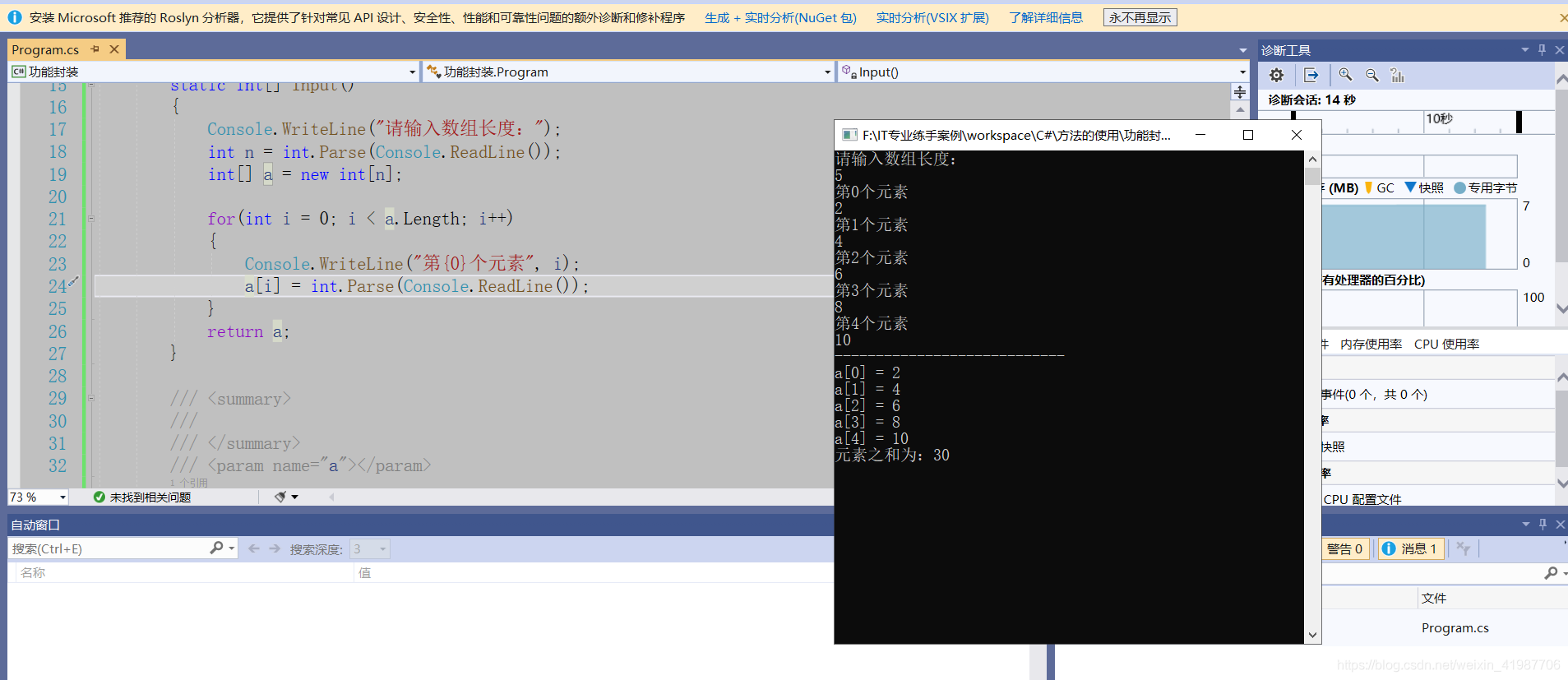1568x680 pixels.
Task: Minimize the console output window
Action: click(1200, 135)
